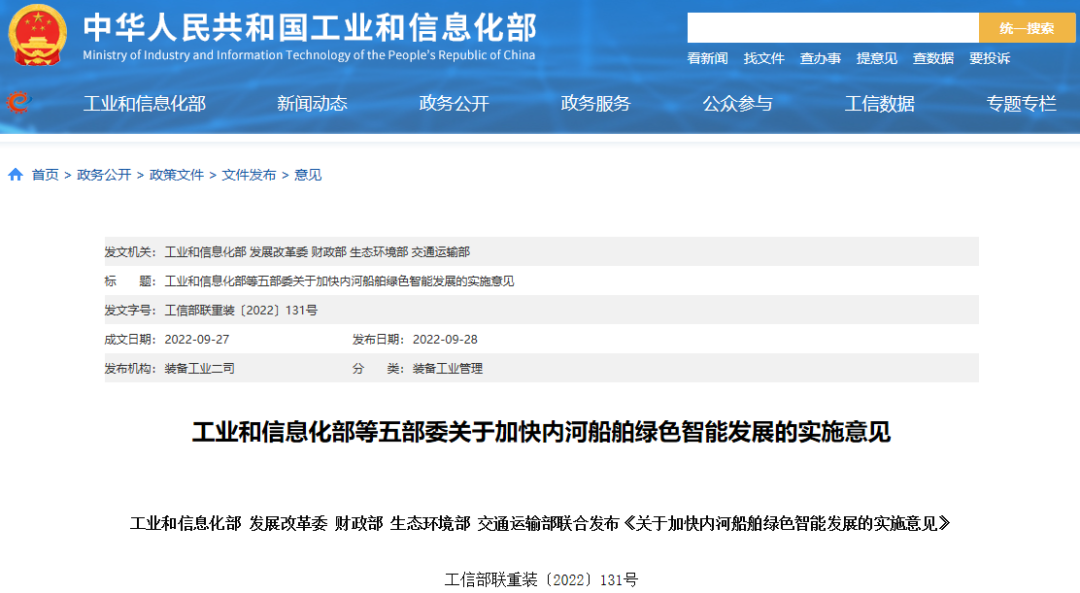Open the 提意见 quick link

coord(877,59)
